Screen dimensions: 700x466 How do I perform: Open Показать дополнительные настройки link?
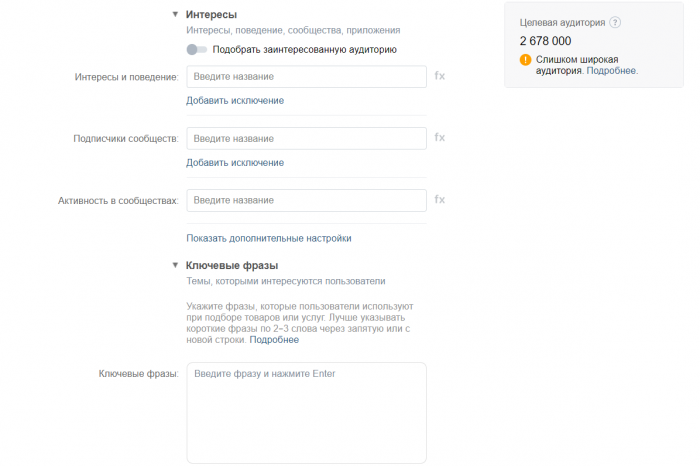pyautogui.click(x=269, y=238)
